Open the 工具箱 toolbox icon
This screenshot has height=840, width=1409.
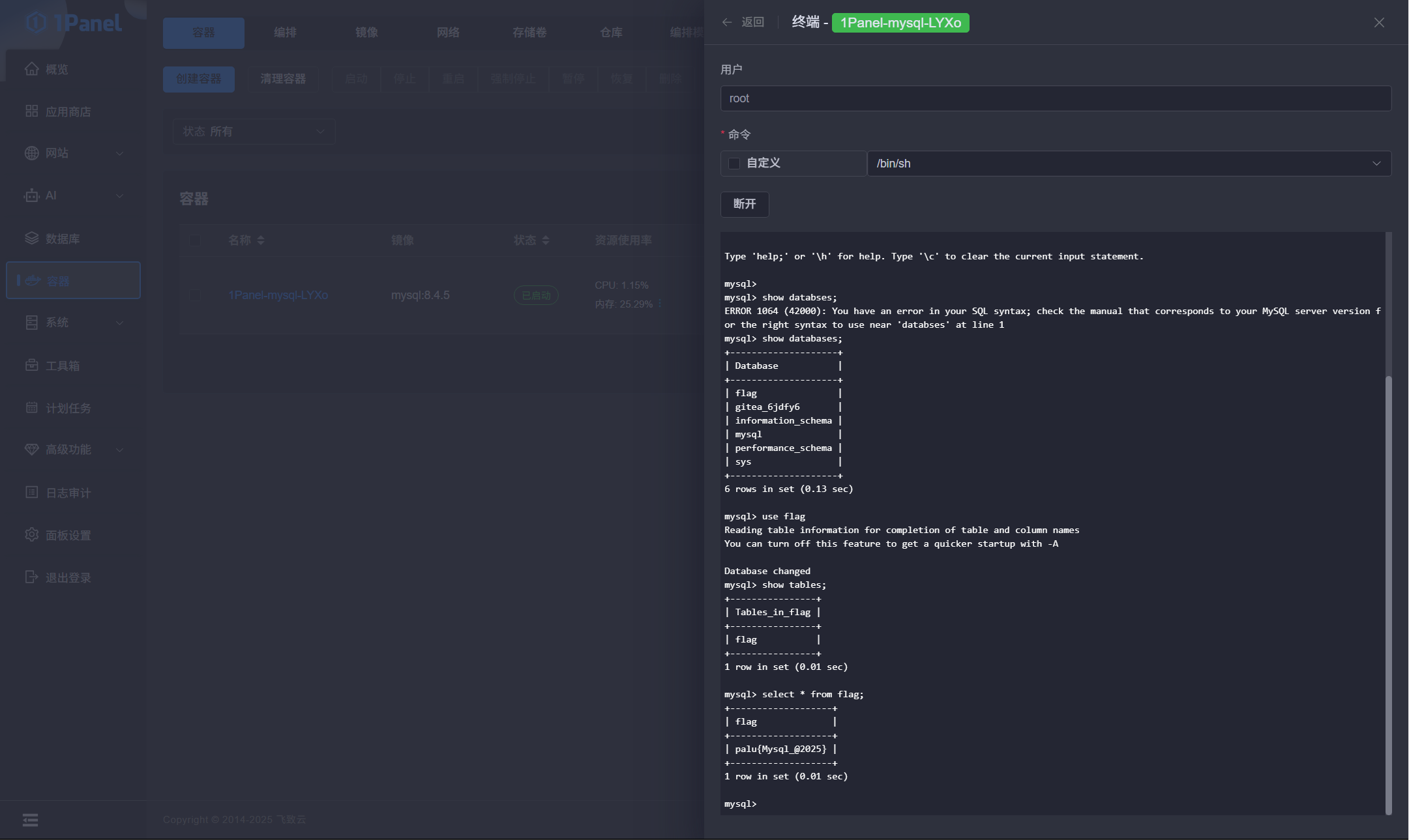coord(31,366)
